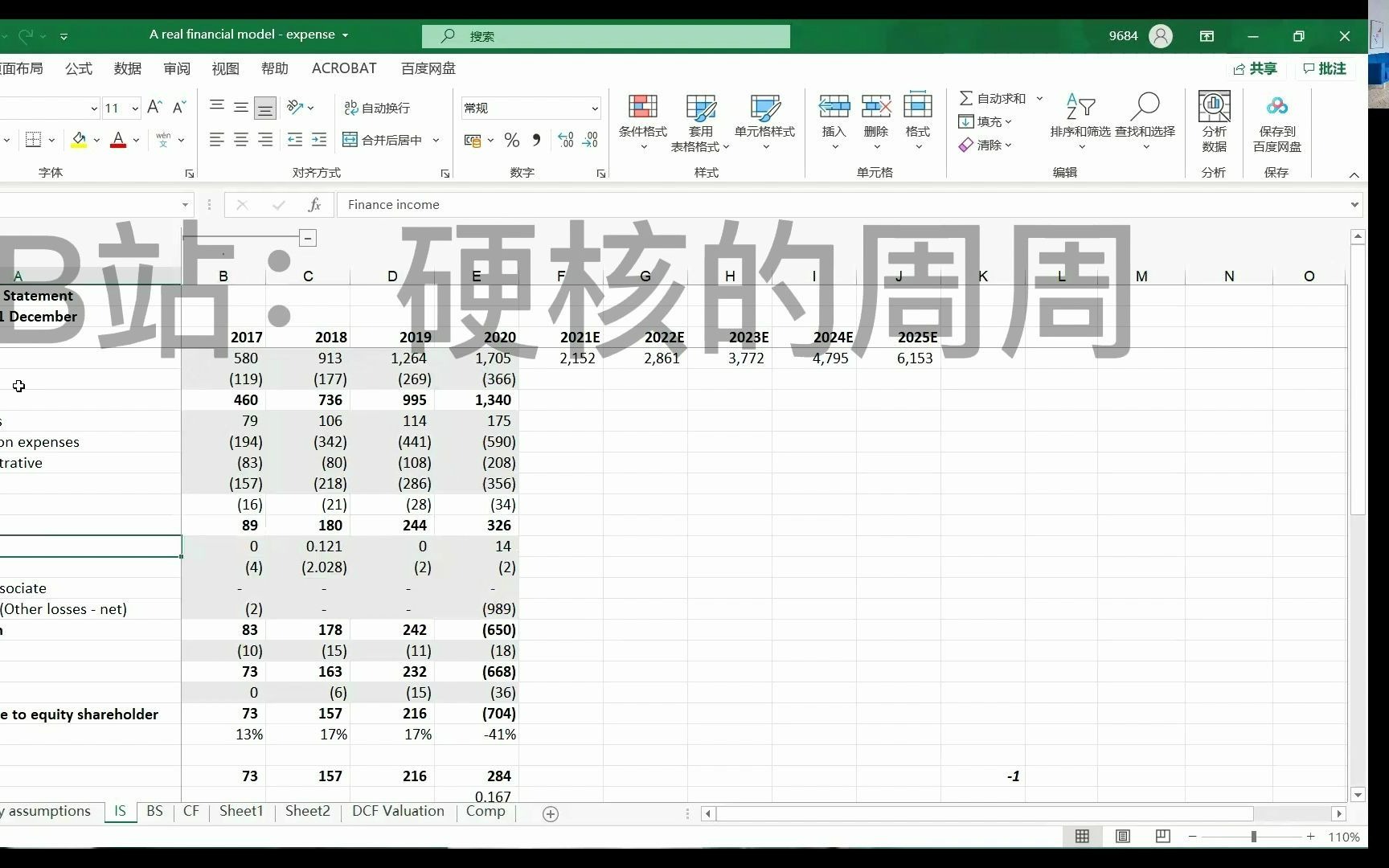Open Cell Styles (单元格样式) gallery
The width and height of the screenshot is (1389, 868).
click(764, 121)
